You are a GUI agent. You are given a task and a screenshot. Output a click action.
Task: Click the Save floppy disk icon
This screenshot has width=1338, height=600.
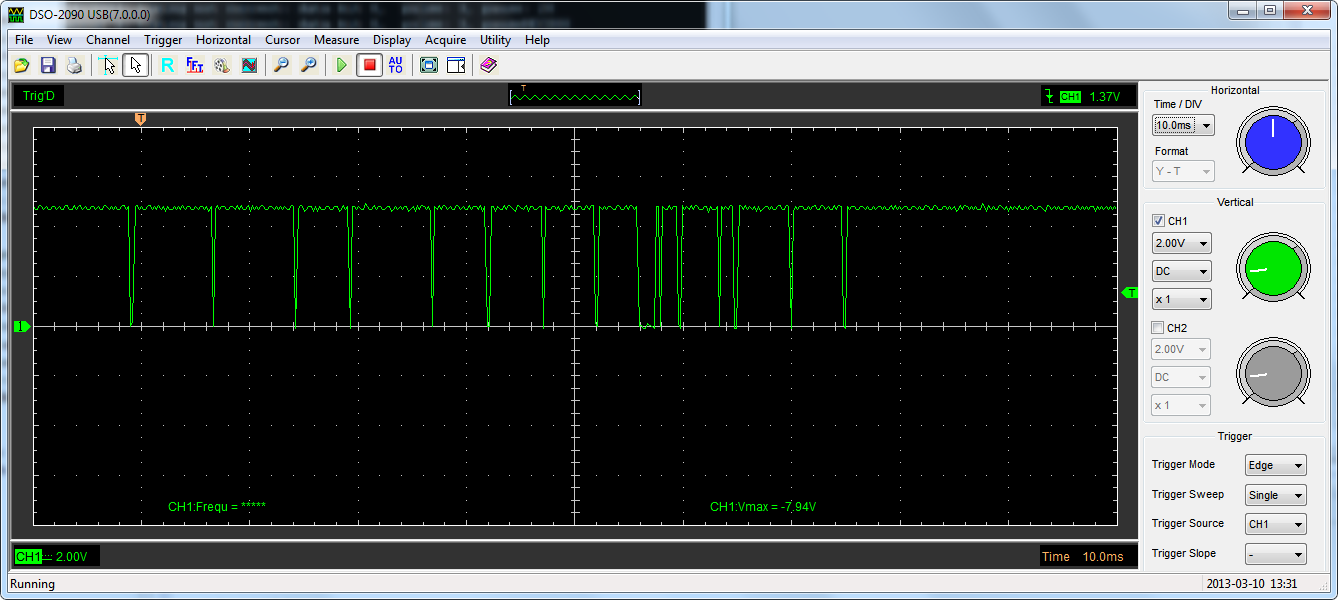click(x=47, y=65)
